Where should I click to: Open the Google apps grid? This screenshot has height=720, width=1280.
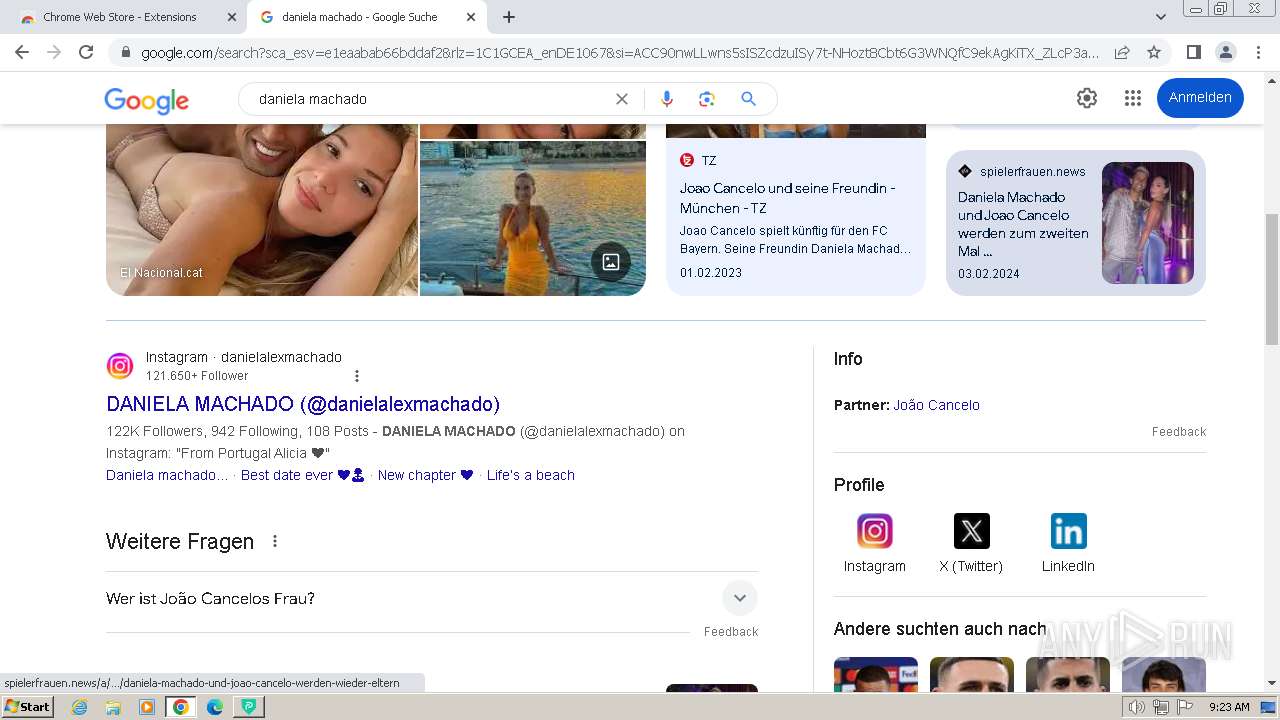point(1133,98)
